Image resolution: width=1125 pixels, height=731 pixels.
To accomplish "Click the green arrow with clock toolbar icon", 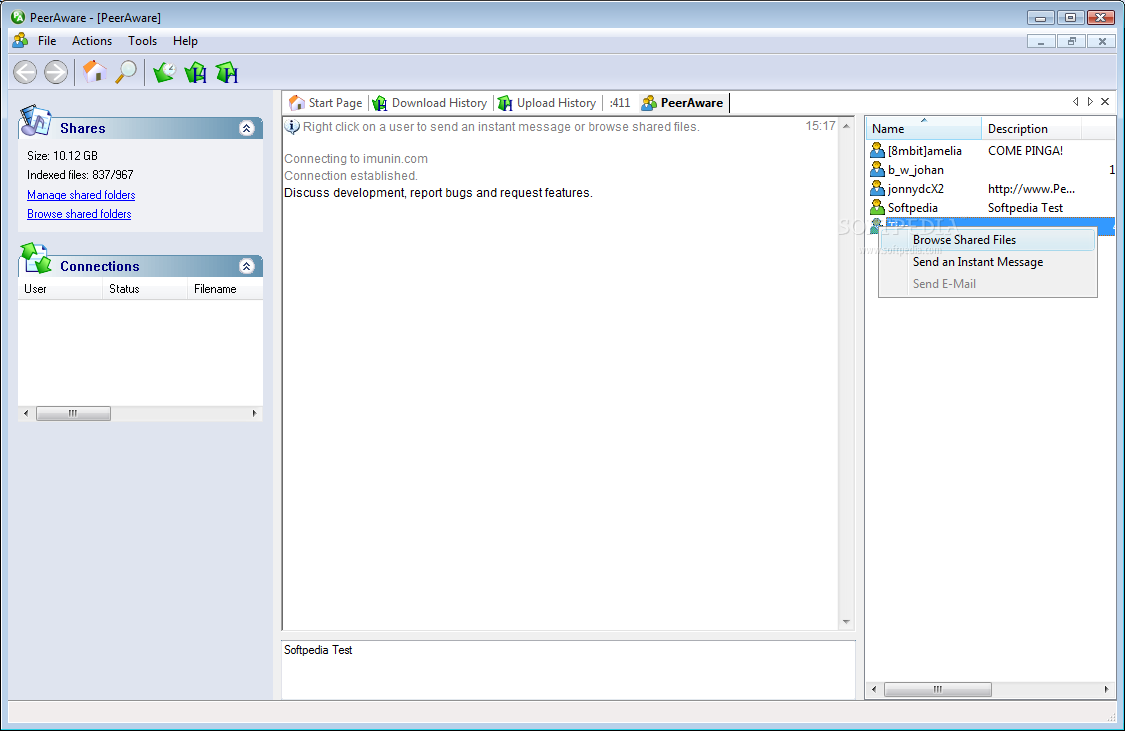I will [x=164, y=72].
